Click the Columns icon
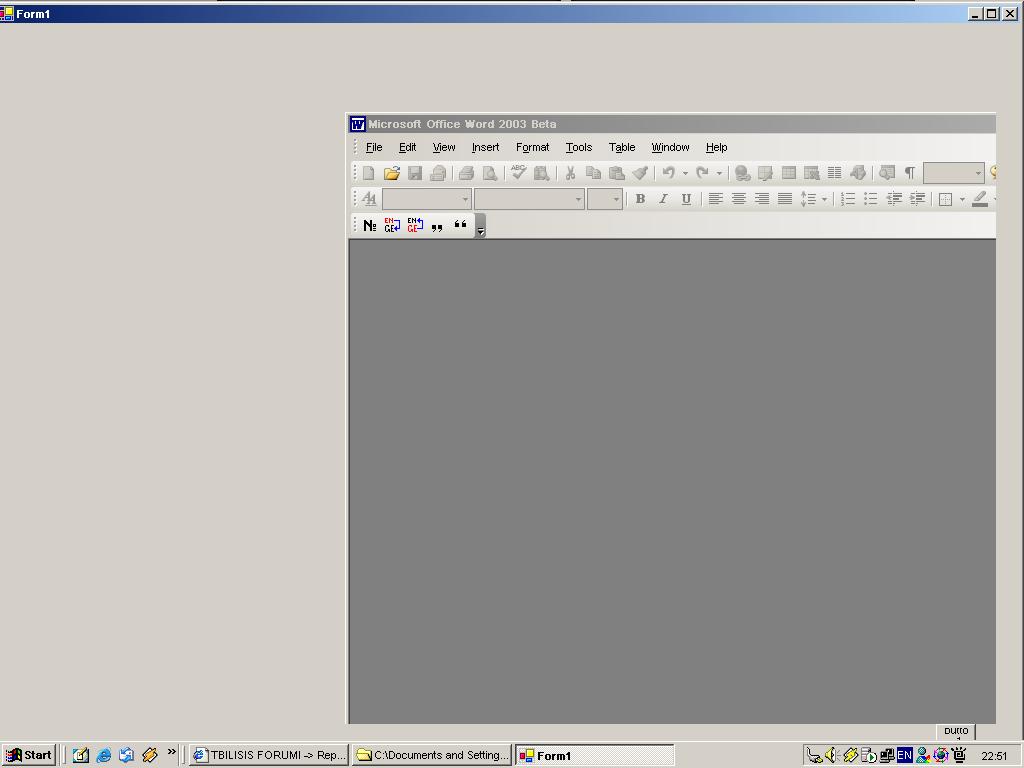Image resolution: width=1024 pixels, height=768 pixels. [835, 173]
